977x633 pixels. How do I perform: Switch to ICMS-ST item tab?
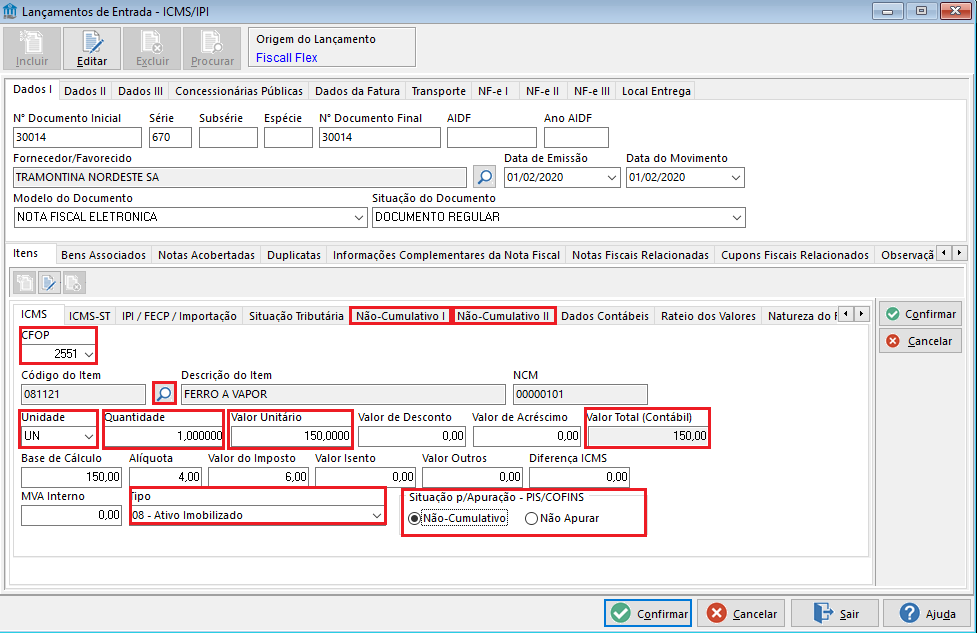[x=89, y=316]
